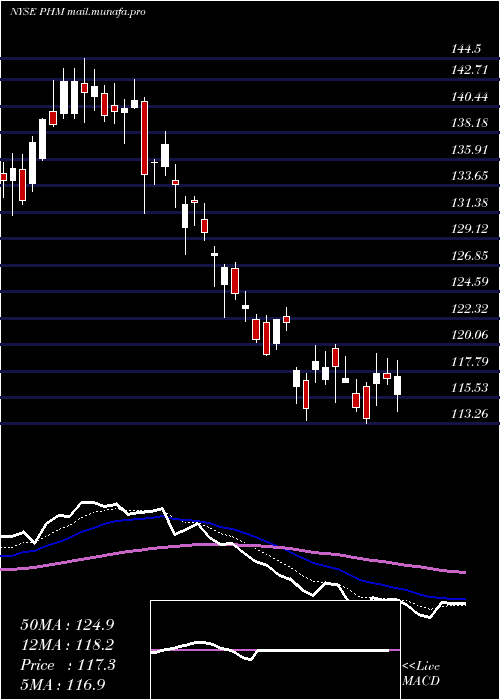500x700 pixels.
Task: Select the 140.44 price level label
Action: pos(470,96)
